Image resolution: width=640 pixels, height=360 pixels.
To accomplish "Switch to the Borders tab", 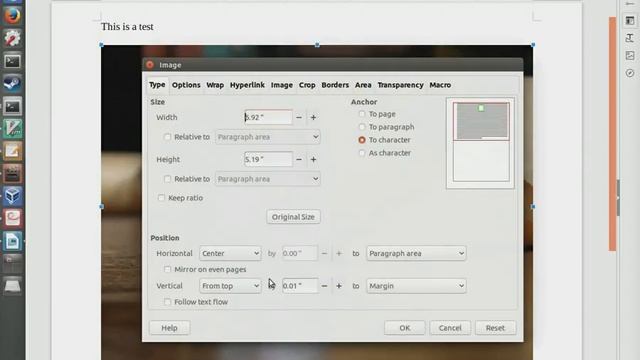I will click(x=335, y=85).
